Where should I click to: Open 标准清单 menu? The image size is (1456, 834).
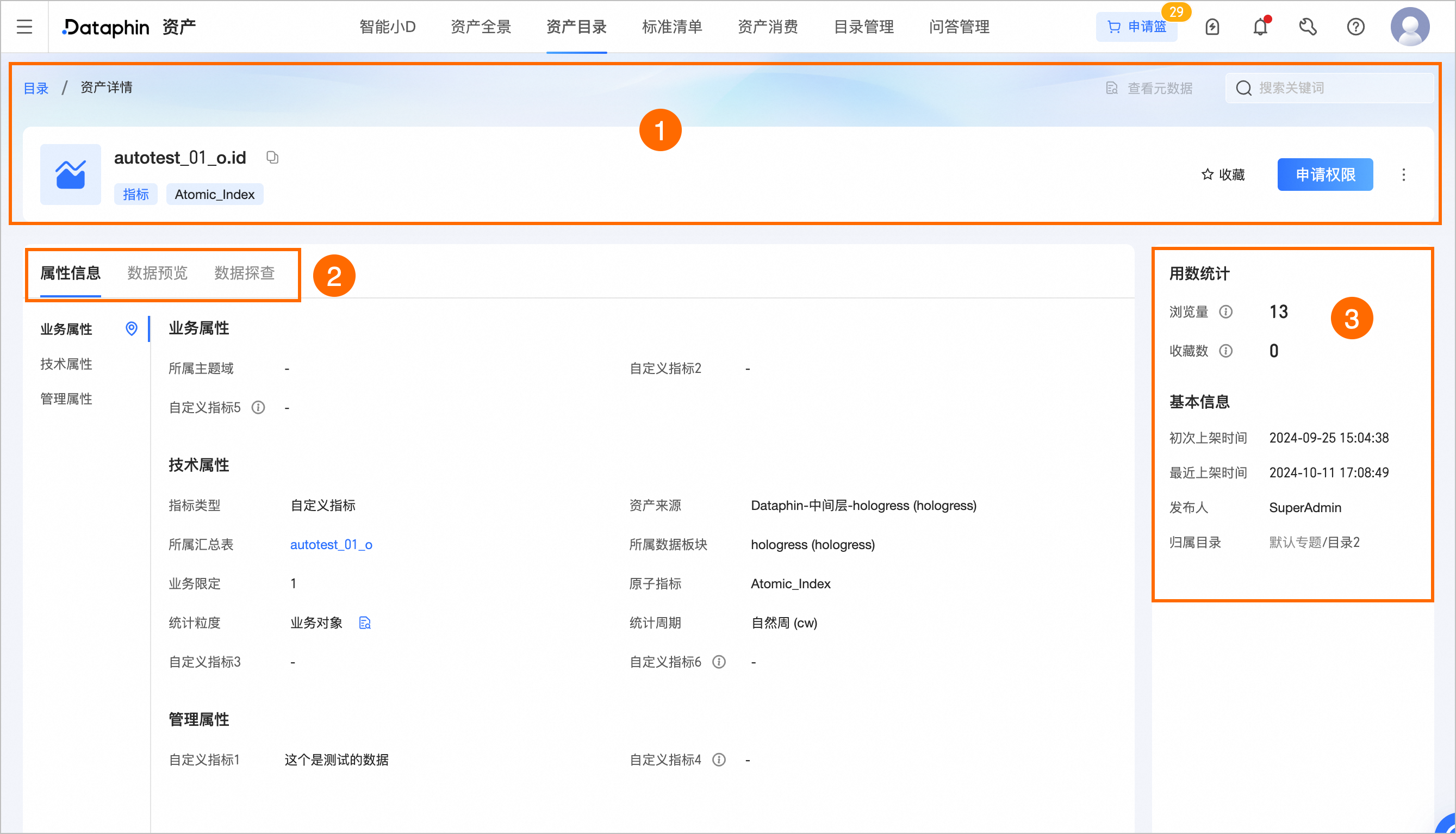(x=672, y=27)
